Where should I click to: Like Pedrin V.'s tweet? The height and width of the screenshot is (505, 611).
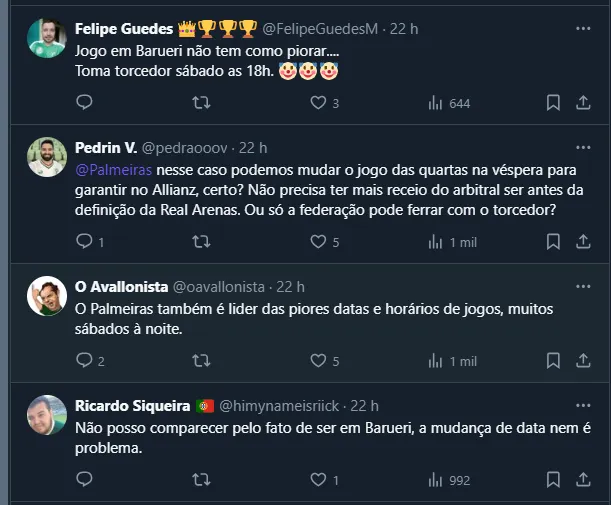[319, 241]
